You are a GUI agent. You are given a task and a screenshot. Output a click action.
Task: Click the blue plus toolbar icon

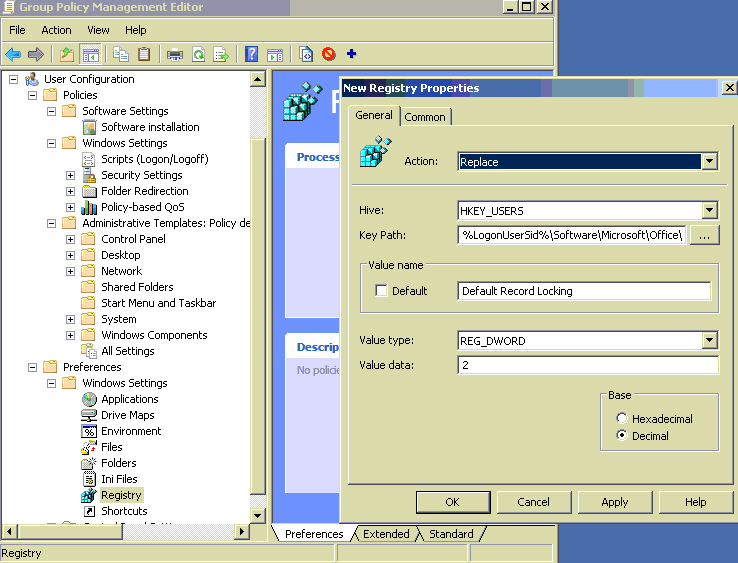pyautogui.click(x=351, y=54)
